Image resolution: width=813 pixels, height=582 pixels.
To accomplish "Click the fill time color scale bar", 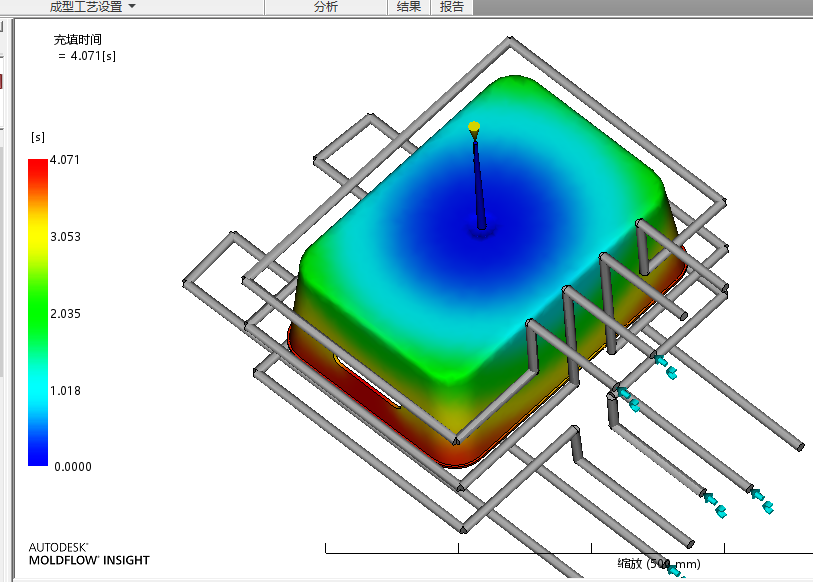I will [x=38, y=312].
